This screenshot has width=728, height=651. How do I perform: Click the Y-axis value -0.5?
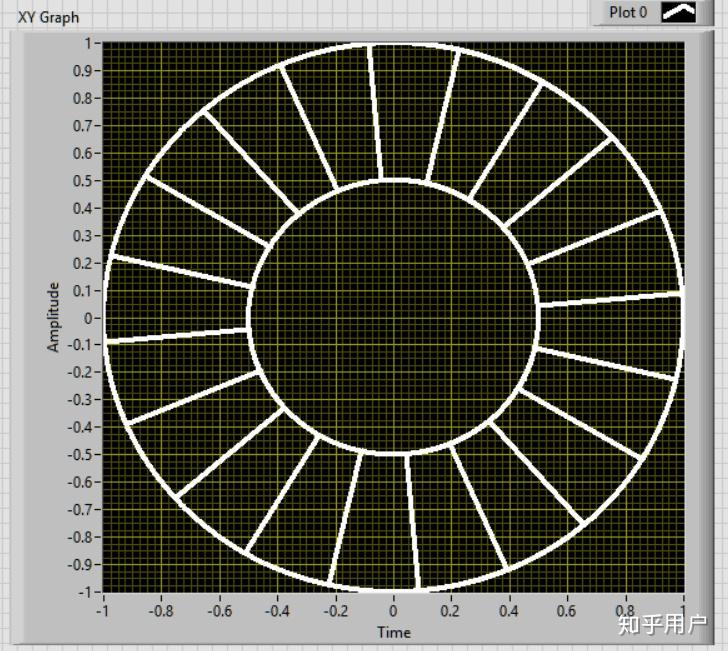pyautogui.click(x=79, y=455)
